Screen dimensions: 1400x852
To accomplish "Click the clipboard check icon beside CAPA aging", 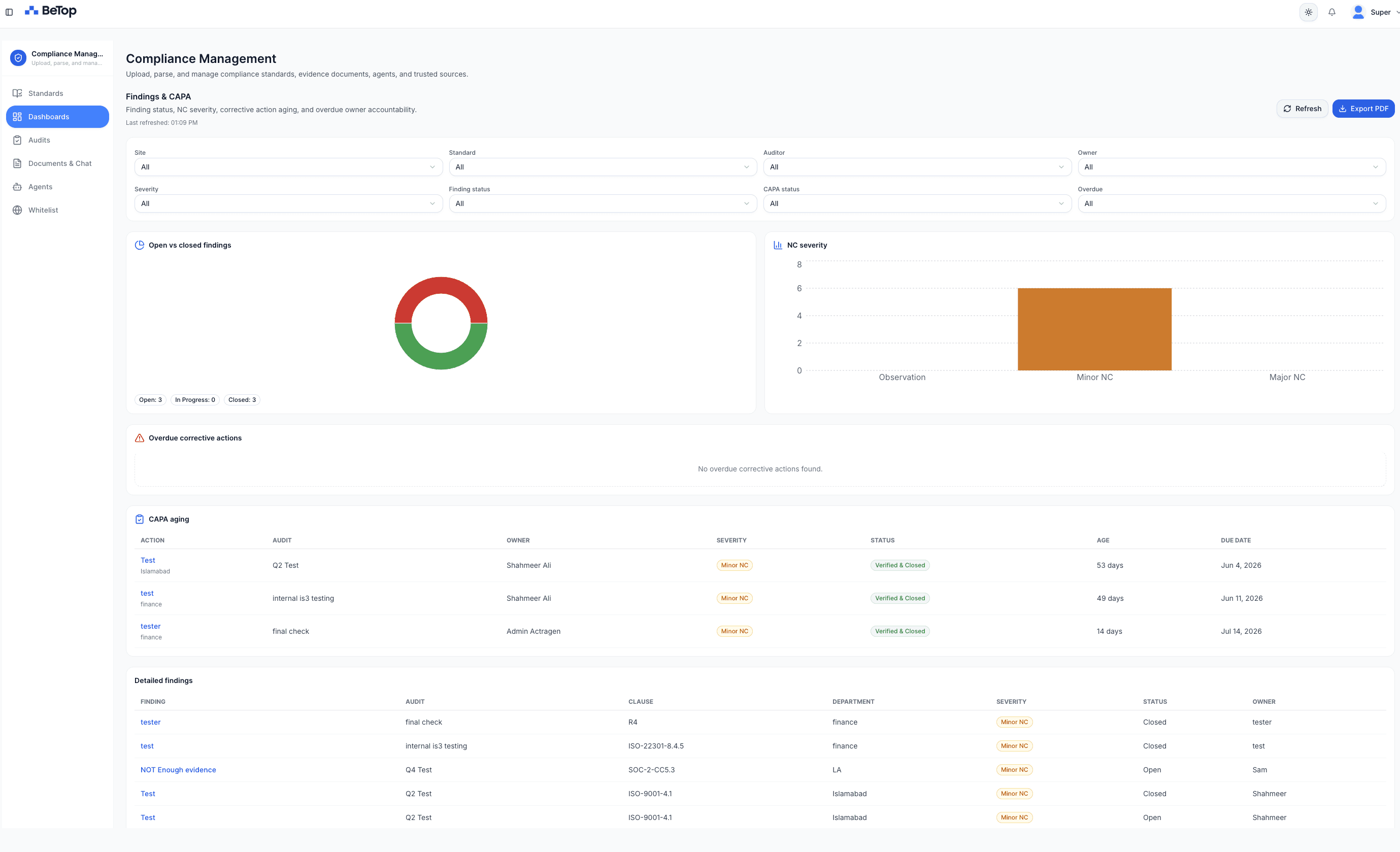I will 139,519.
